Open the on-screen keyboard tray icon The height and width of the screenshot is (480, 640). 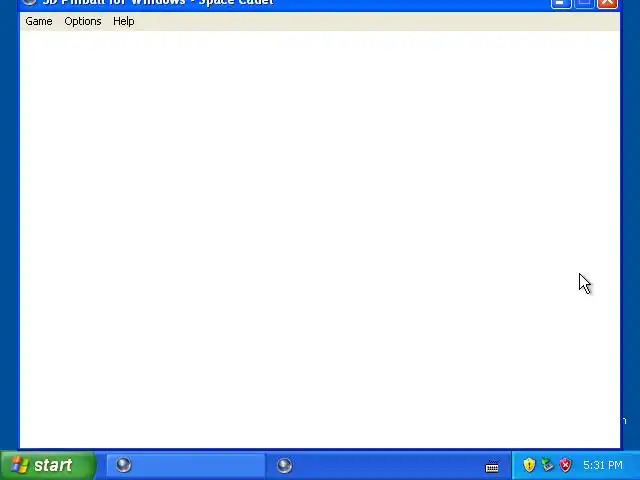(492, 466)
